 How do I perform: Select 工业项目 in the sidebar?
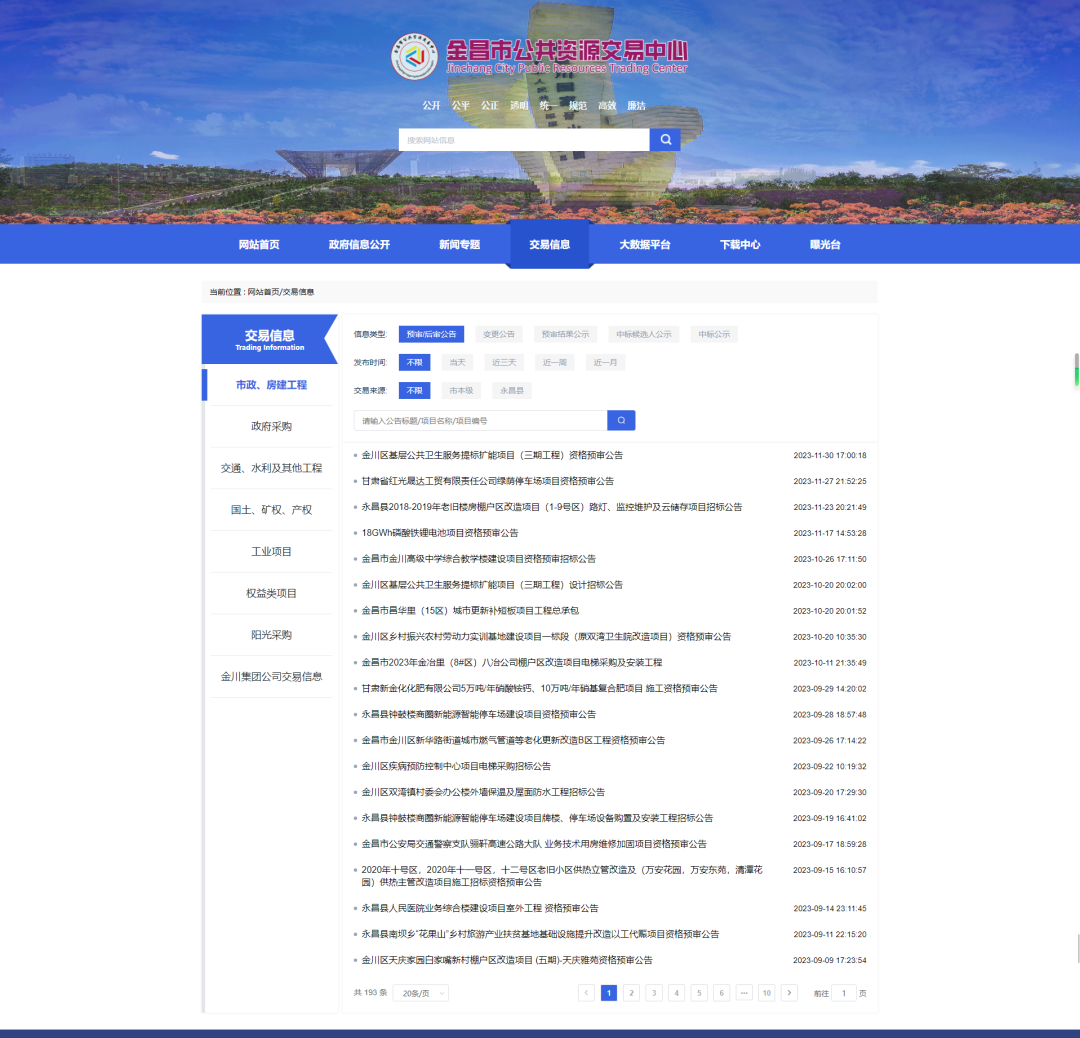(271, 551)
